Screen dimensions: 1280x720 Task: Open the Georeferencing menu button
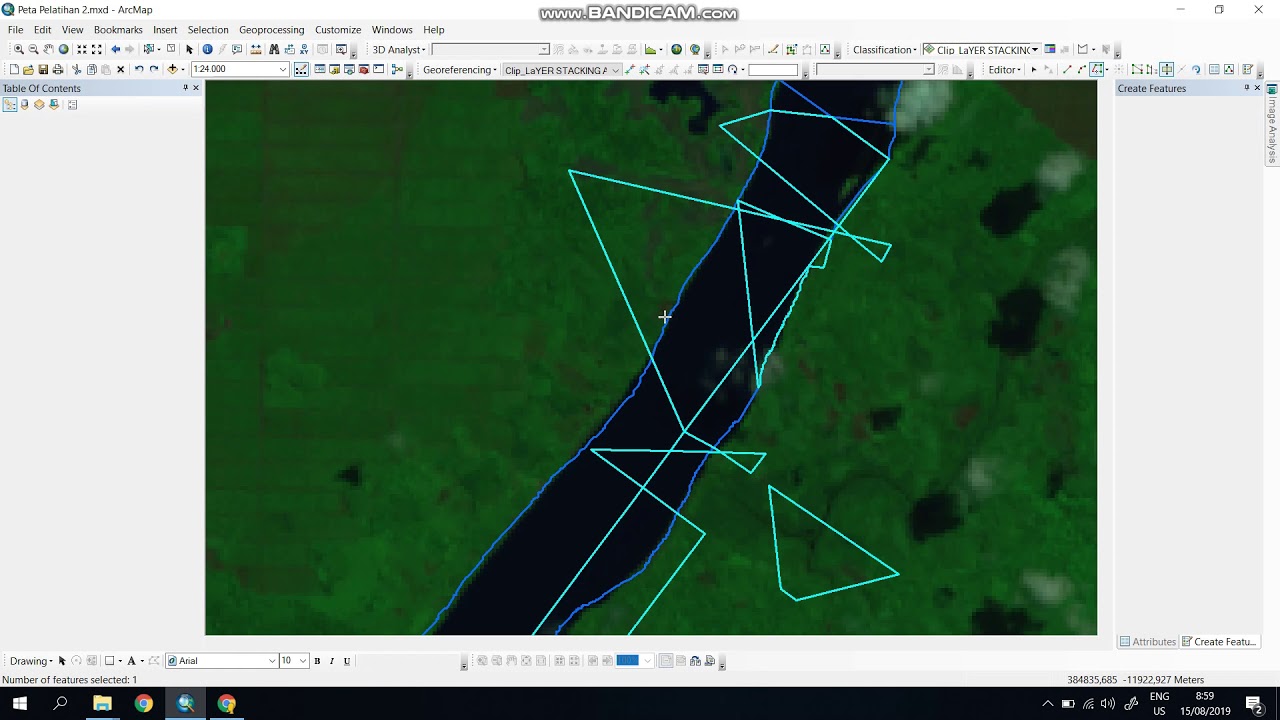point(459,70)
